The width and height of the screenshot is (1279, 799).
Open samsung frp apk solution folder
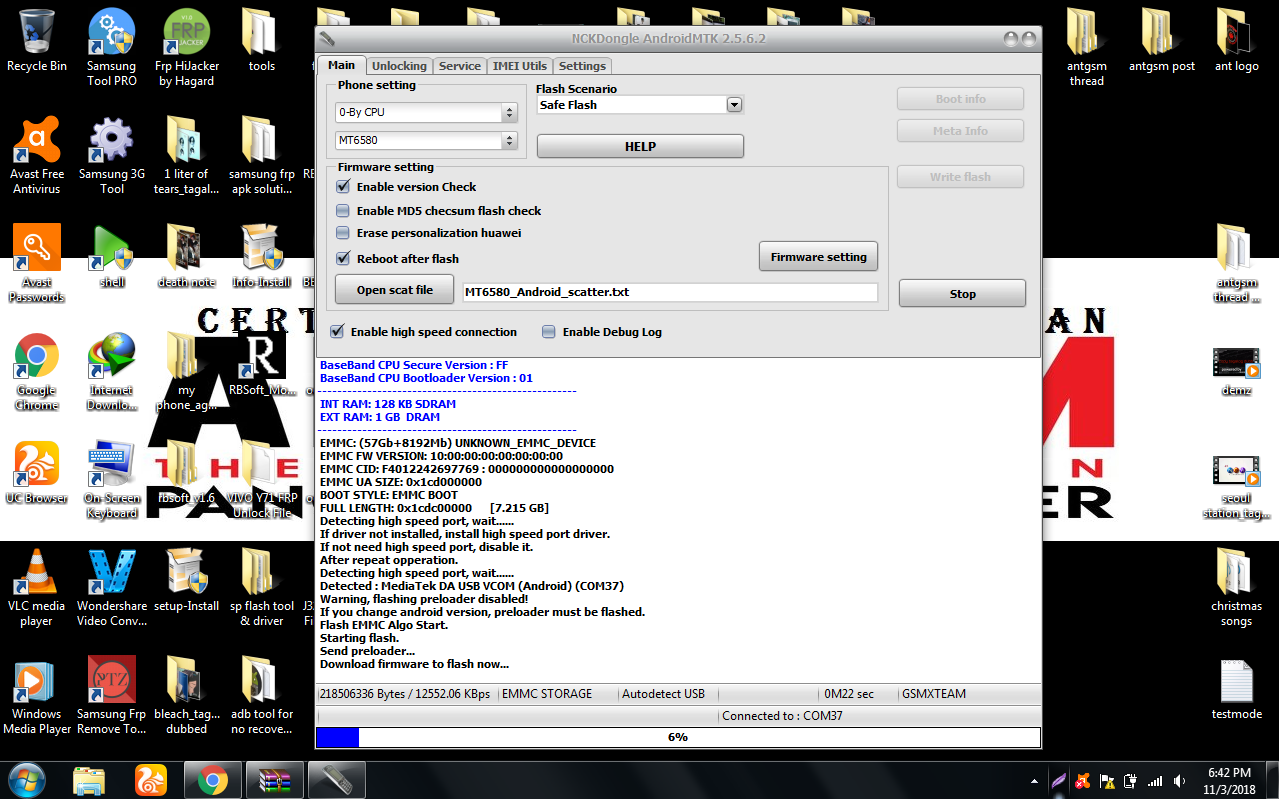click(261, 155)
